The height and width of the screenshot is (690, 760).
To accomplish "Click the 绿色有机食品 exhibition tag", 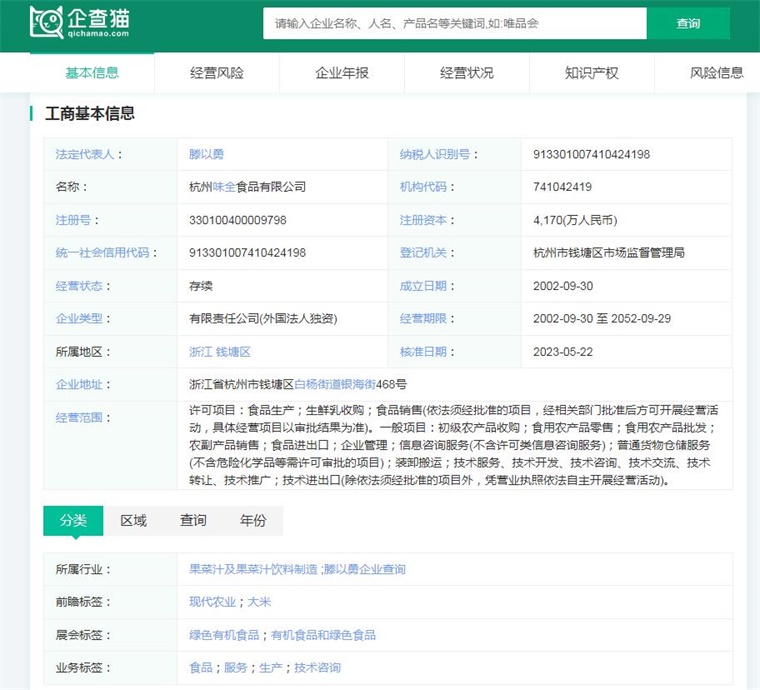I will coord(224,635).
